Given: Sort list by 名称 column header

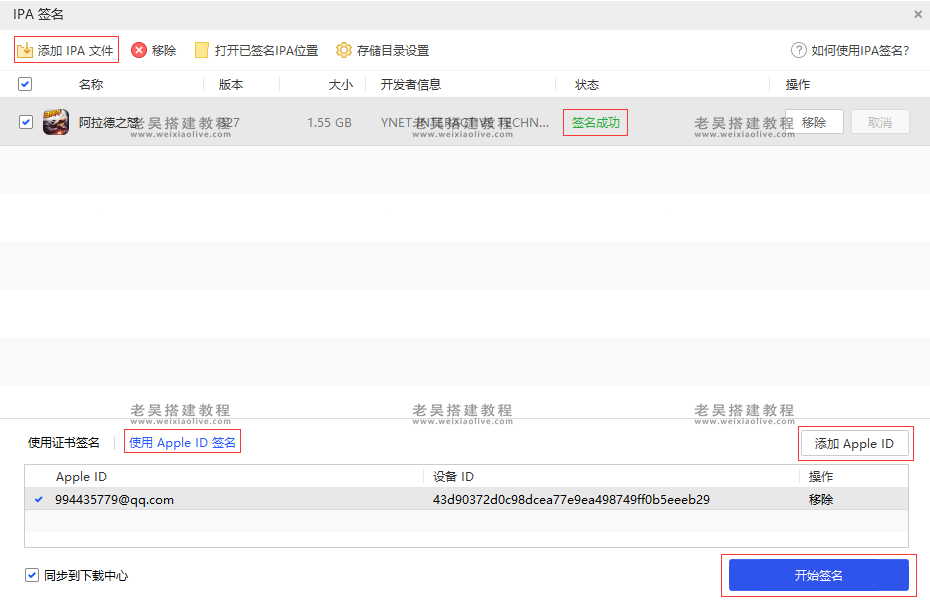Looking at the screenshot, I should click(x=91, y=85).
